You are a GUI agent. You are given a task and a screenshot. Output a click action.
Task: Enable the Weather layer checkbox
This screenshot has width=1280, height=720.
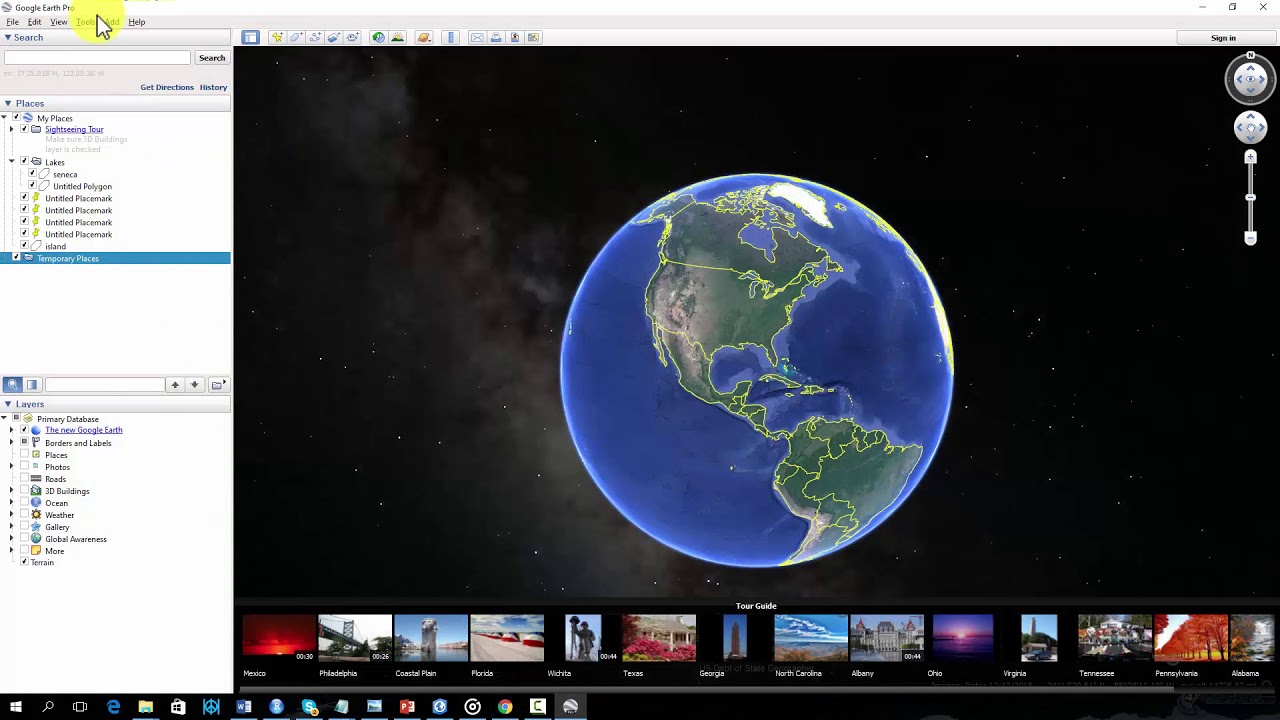(x=24, y=515)
